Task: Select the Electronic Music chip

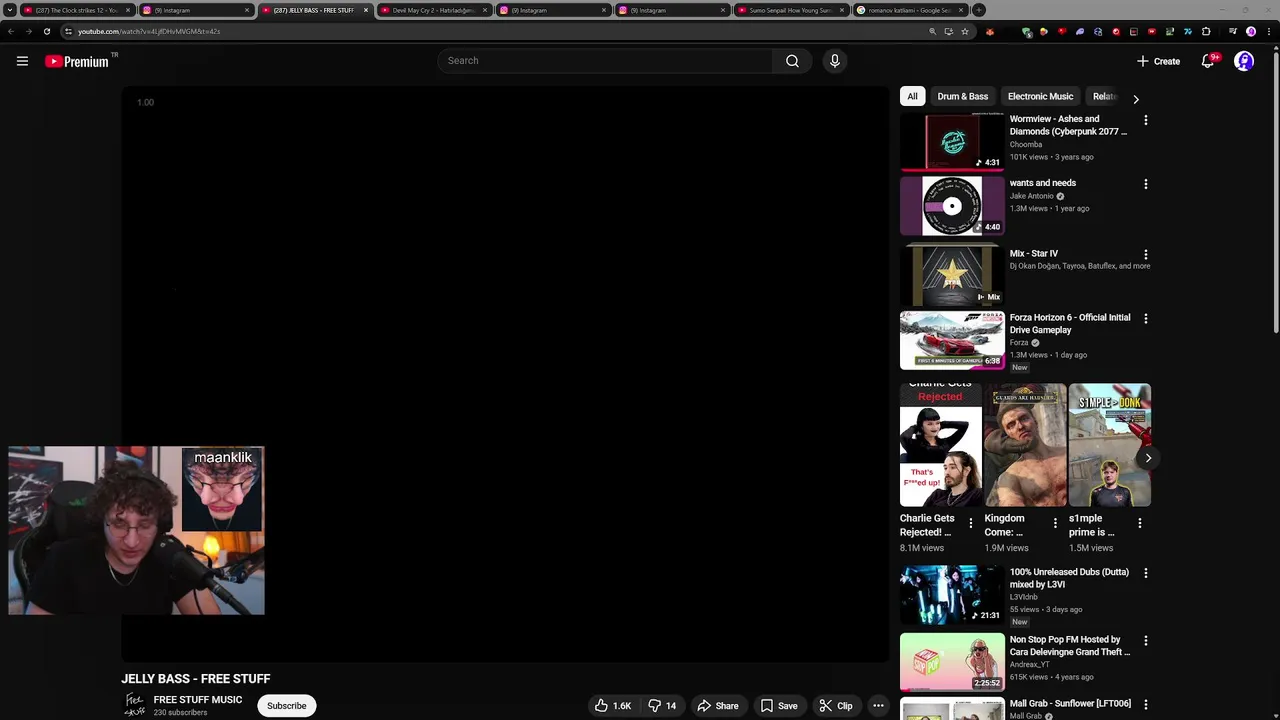Action: coord(1040,97)
